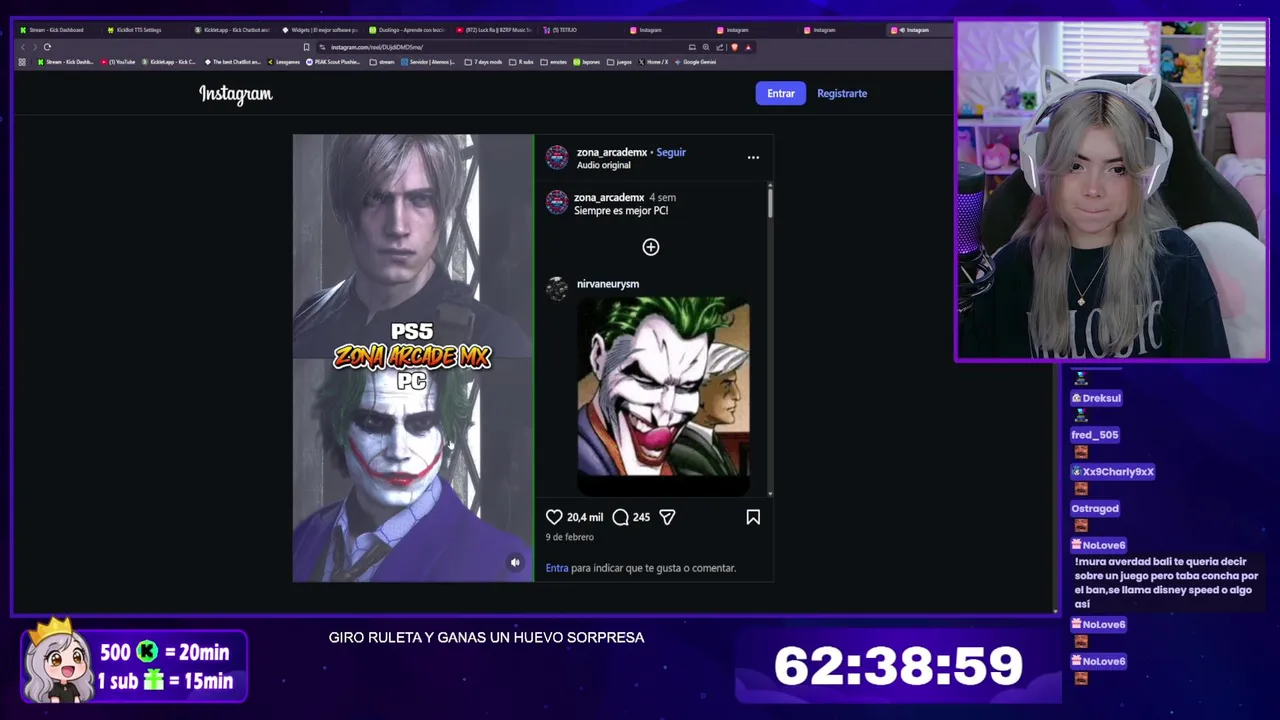Image resolution: width=1280 pixels, height=720 pixels.
Task: Open the Kicklet.app bookmark in the bookmarks bar
Action: 169,62
